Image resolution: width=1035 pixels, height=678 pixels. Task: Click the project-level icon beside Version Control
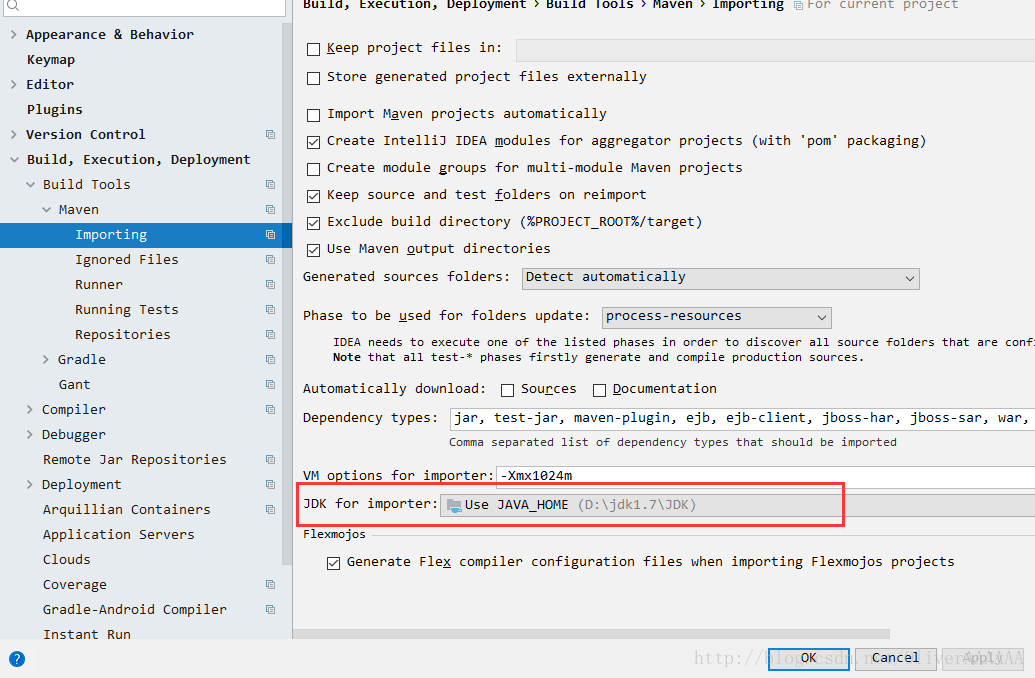pos(270,135)
